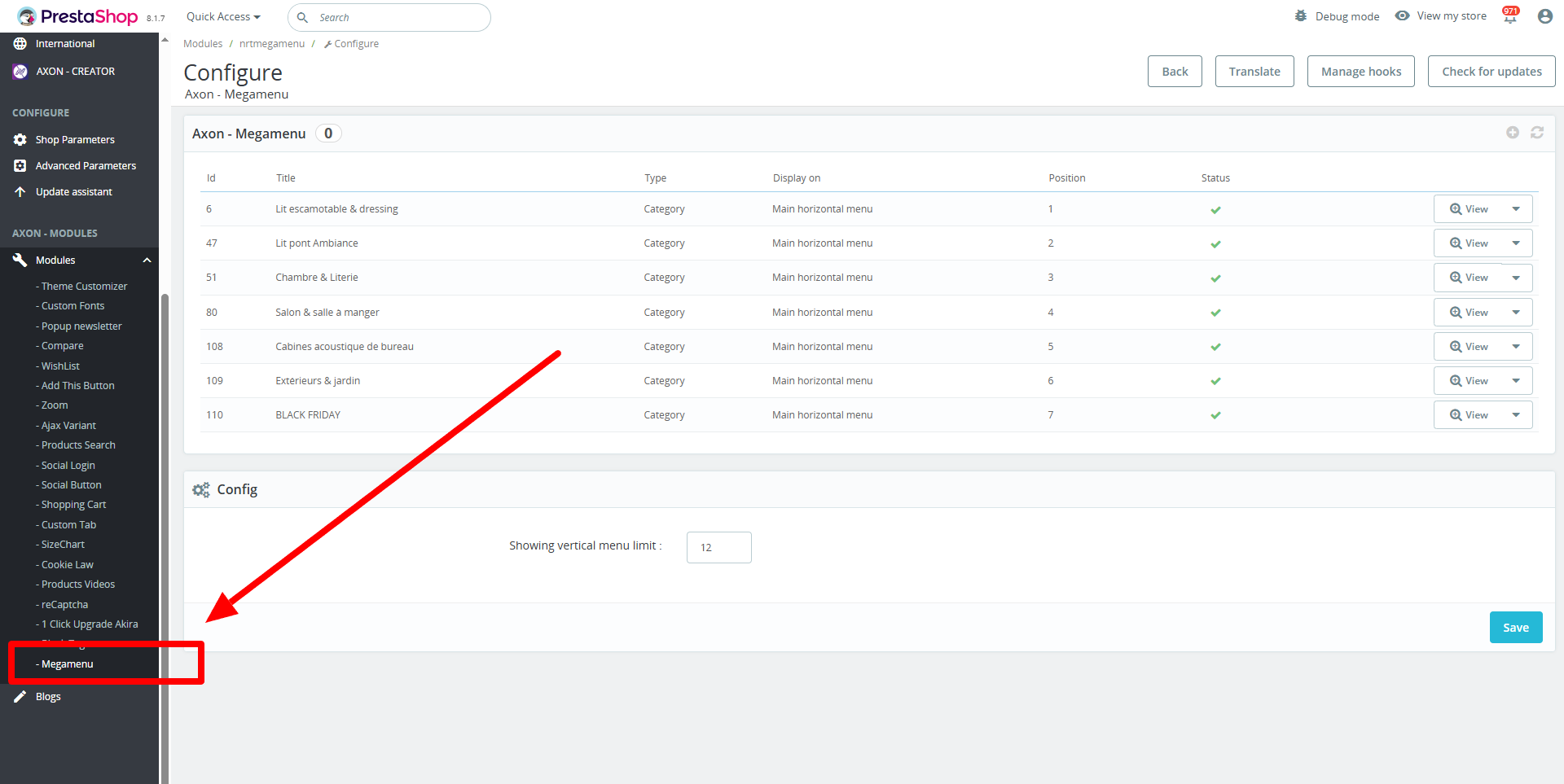Select Theme Customizer in Modules submenu

(84, 287)
